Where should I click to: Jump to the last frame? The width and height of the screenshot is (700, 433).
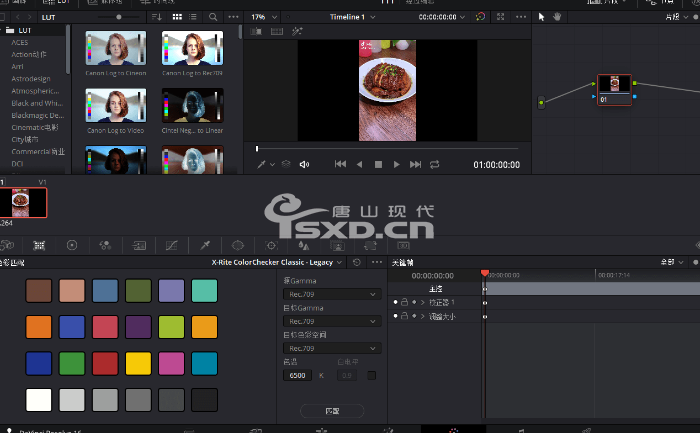pyautogui.click(x=416, y=164)
